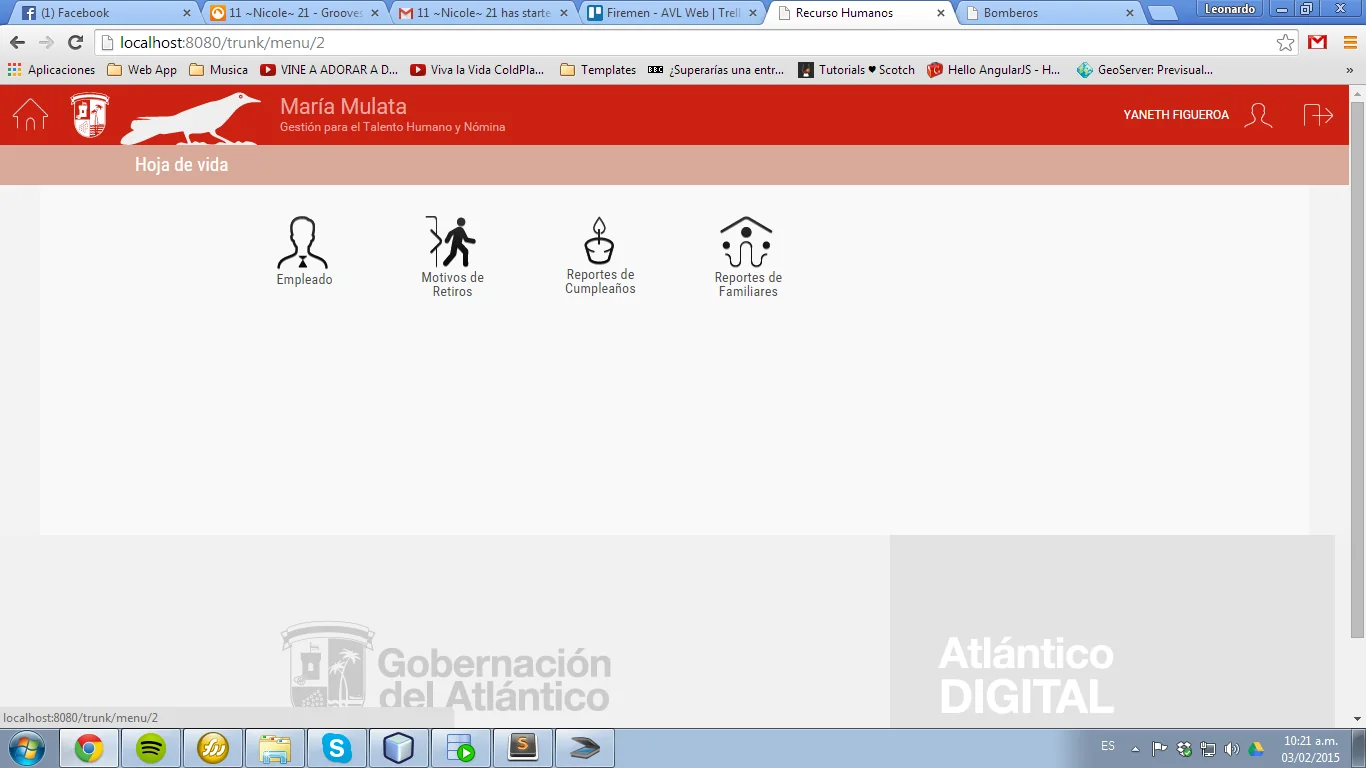Open the Windows Start menu
The height and width of the screenshot is (768, 1366).
(x=27, y=748)
